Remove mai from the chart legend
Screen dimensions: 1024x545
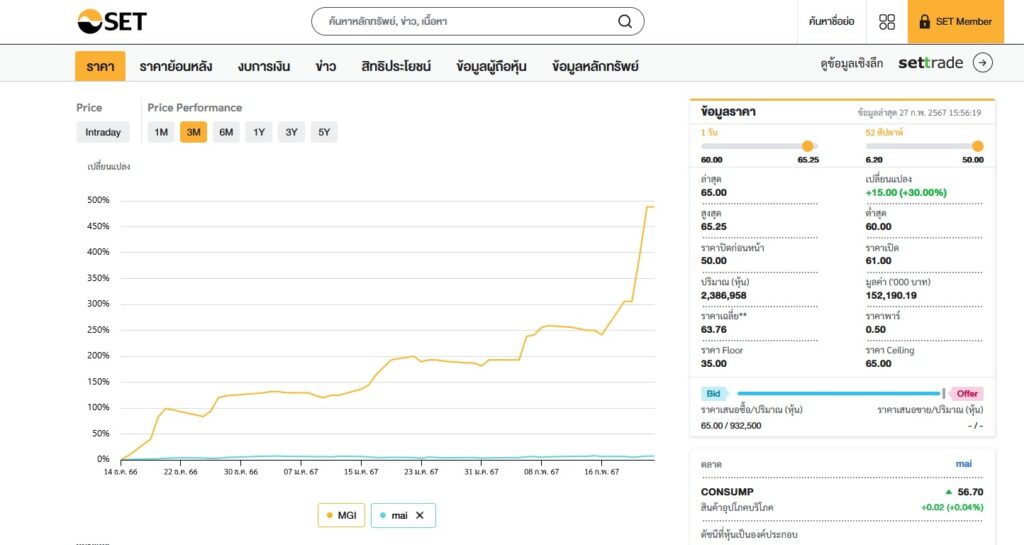point(420,515)
